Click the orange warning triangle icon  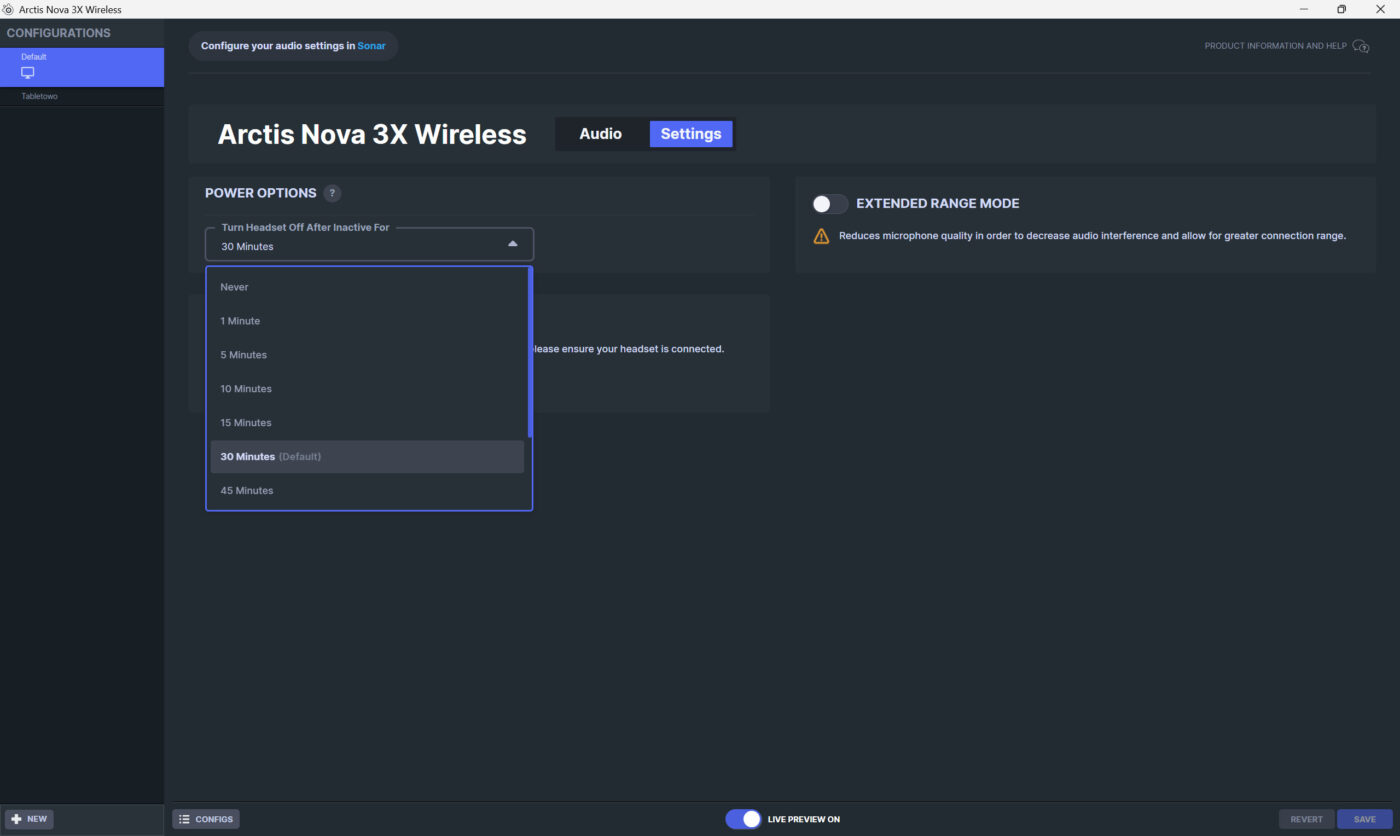[821, 236]
